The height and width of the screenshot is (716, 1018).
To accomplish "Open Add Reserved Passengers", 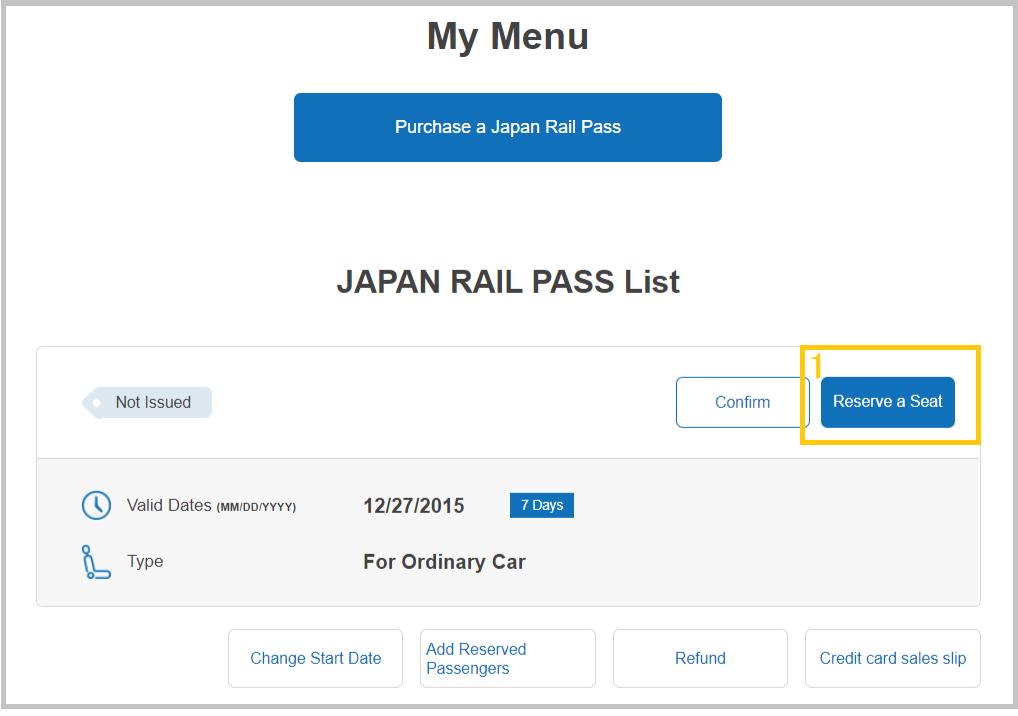I will 508,658.
